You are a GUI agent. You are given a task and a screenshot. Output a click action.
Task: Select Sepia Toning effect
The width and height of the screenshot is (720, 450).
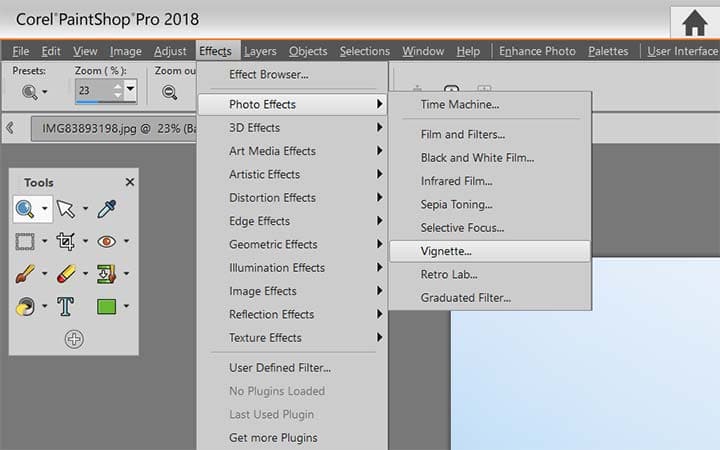coord(490,204)
